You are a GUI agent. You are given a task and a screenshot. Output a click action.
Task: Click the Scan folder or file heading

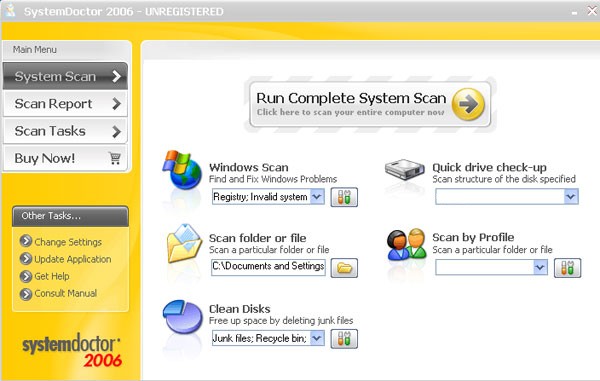258,238
